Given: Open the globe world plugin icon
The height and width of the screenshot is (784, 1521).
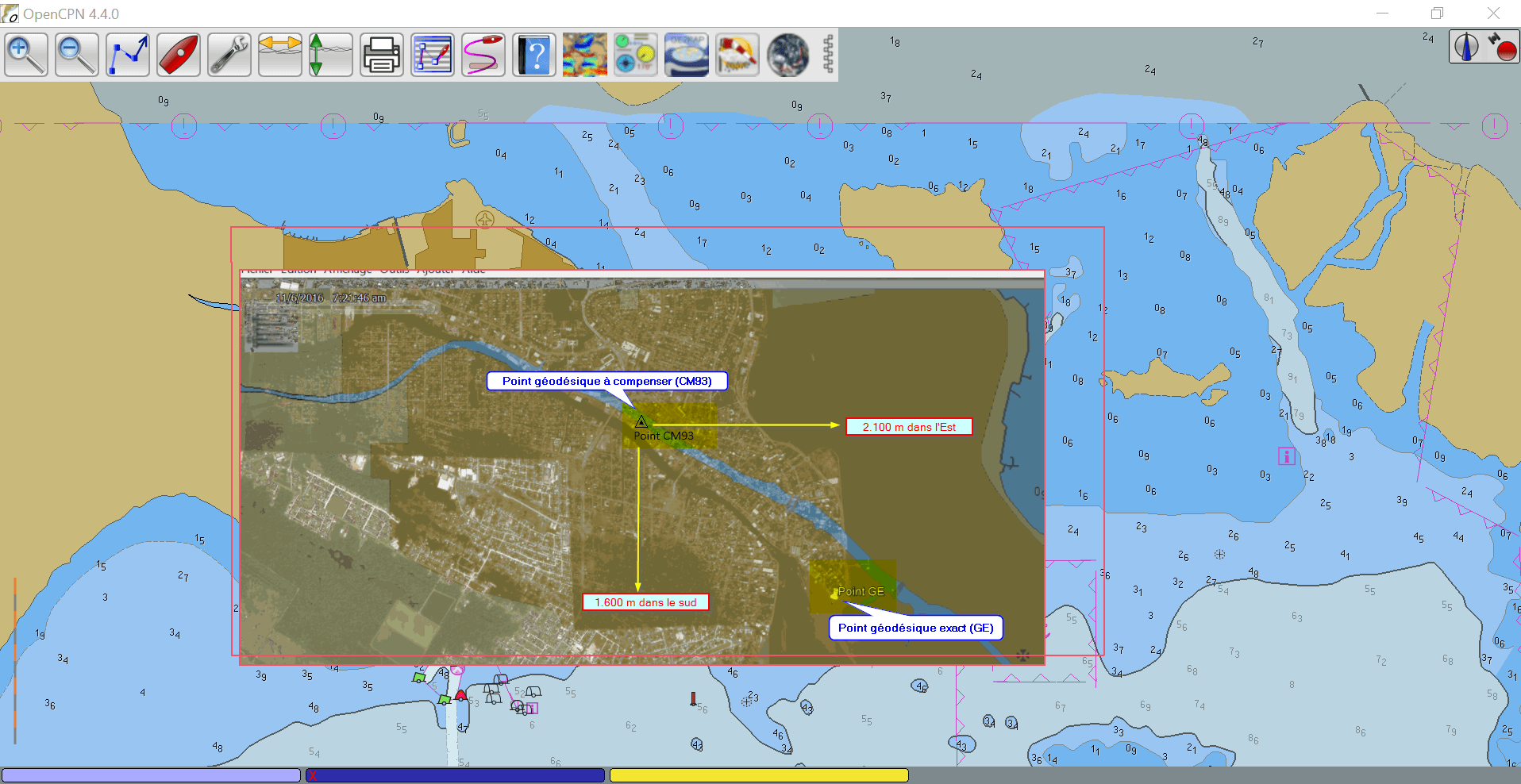Looking at the screenshot, I should 787,55.
